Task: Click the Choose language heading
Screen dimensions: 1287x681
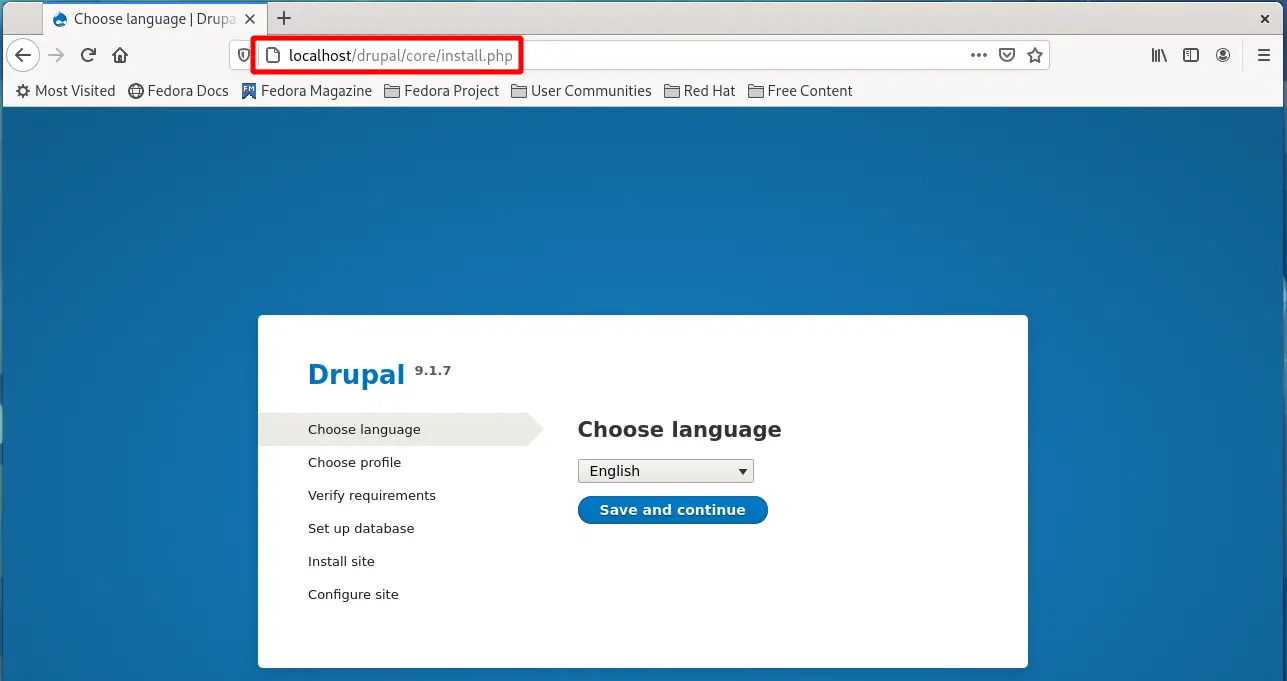Action: pyautogui.click(x=680, y=430)
